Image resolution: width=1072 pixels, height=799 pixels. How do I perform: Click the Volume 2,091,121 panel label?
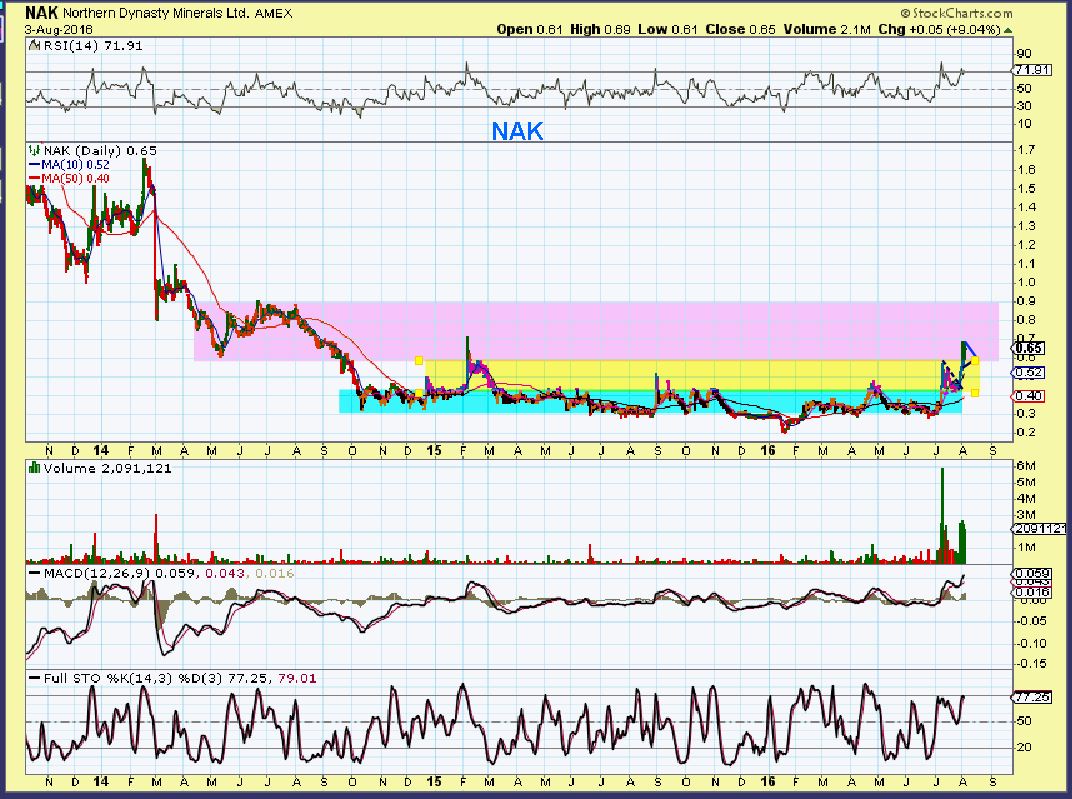(107, 469)
